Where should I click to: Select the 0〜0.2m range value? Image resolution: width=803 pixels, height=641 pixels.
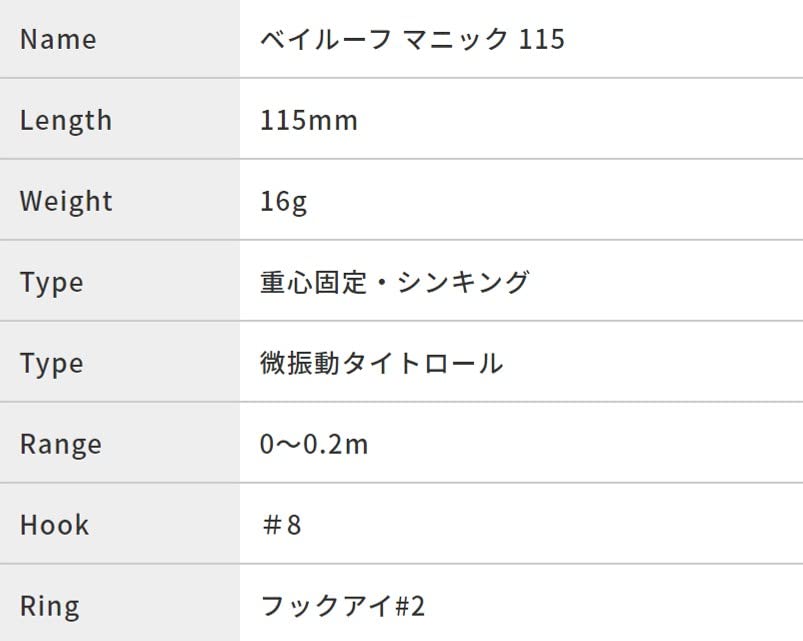pyautogui.click(x=314, y=445)
